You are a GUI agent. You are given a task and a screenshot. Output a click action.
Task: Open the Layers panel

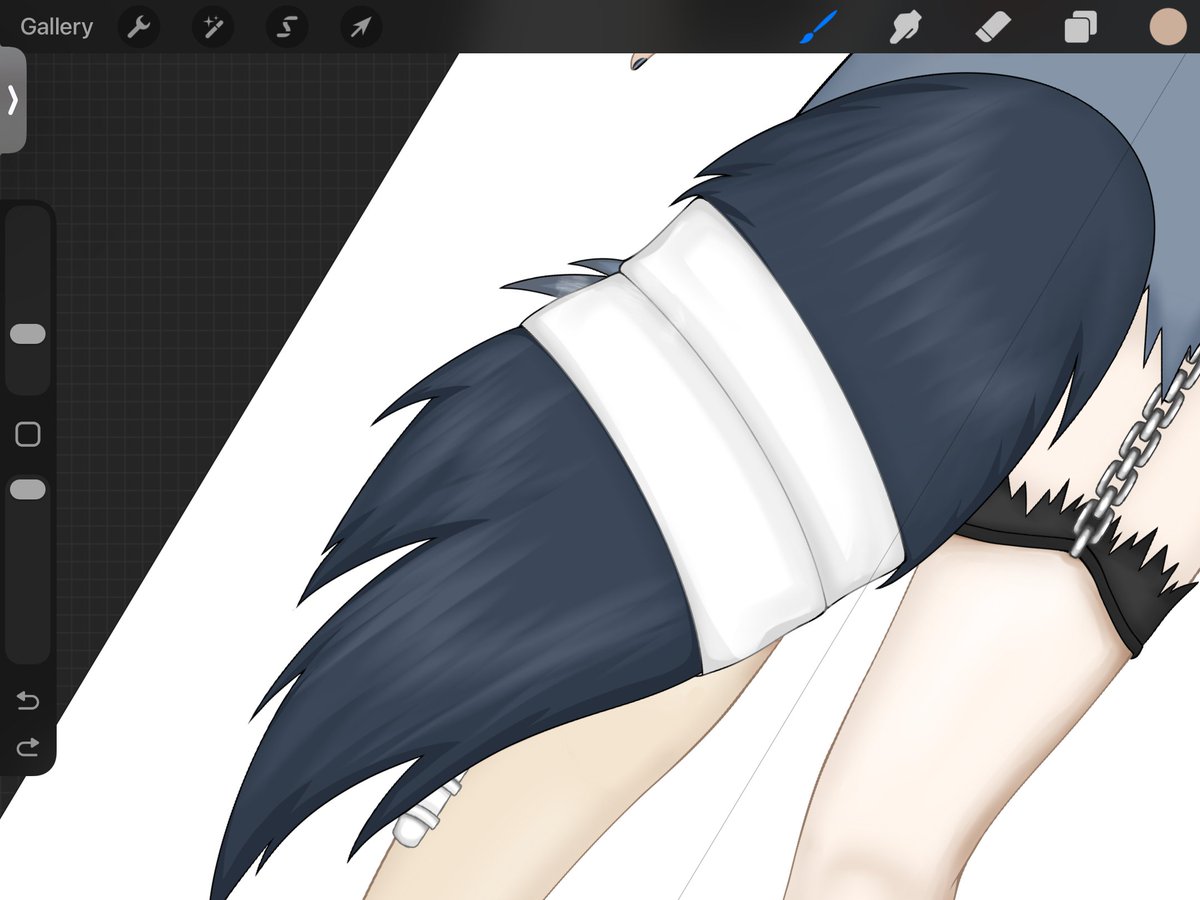(x=1080, y=27)
